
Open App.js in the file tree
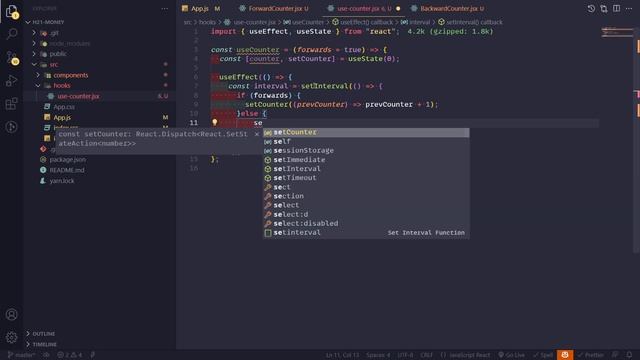(62, 118)
